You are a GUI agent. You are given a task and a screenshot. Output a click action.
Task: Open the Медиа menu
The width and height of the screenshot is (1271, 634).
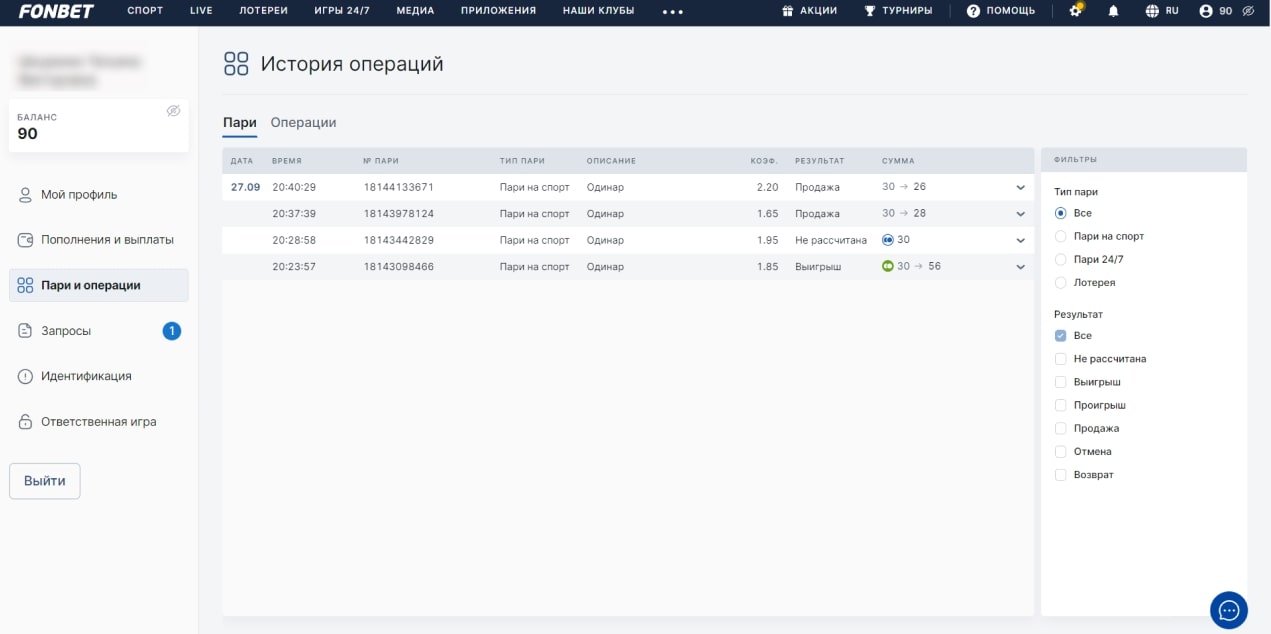pyautogui.click(x=415, y=11)
